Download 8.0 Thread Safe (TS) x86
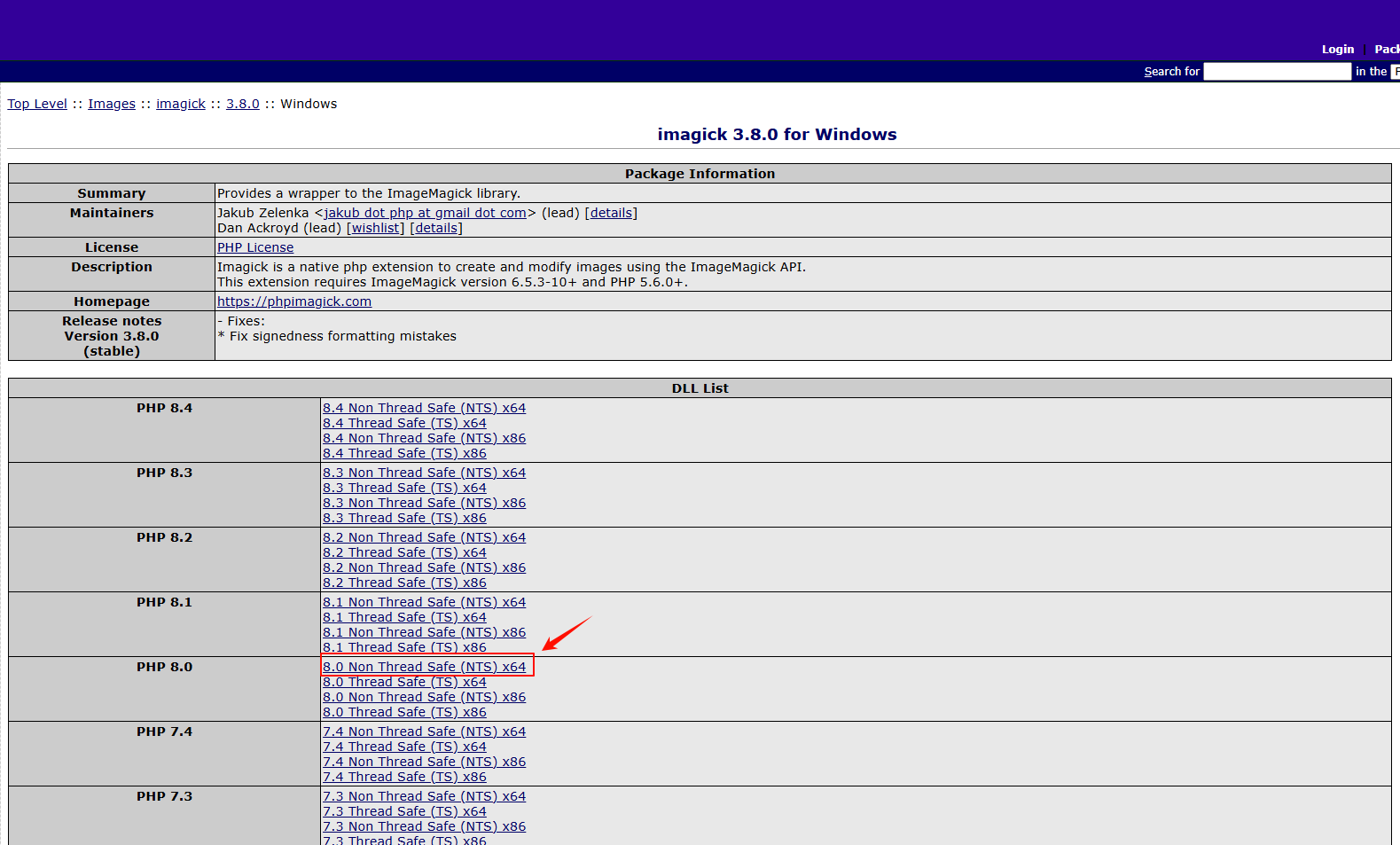This screenshot has width=1400, height=845. point(404,712)
